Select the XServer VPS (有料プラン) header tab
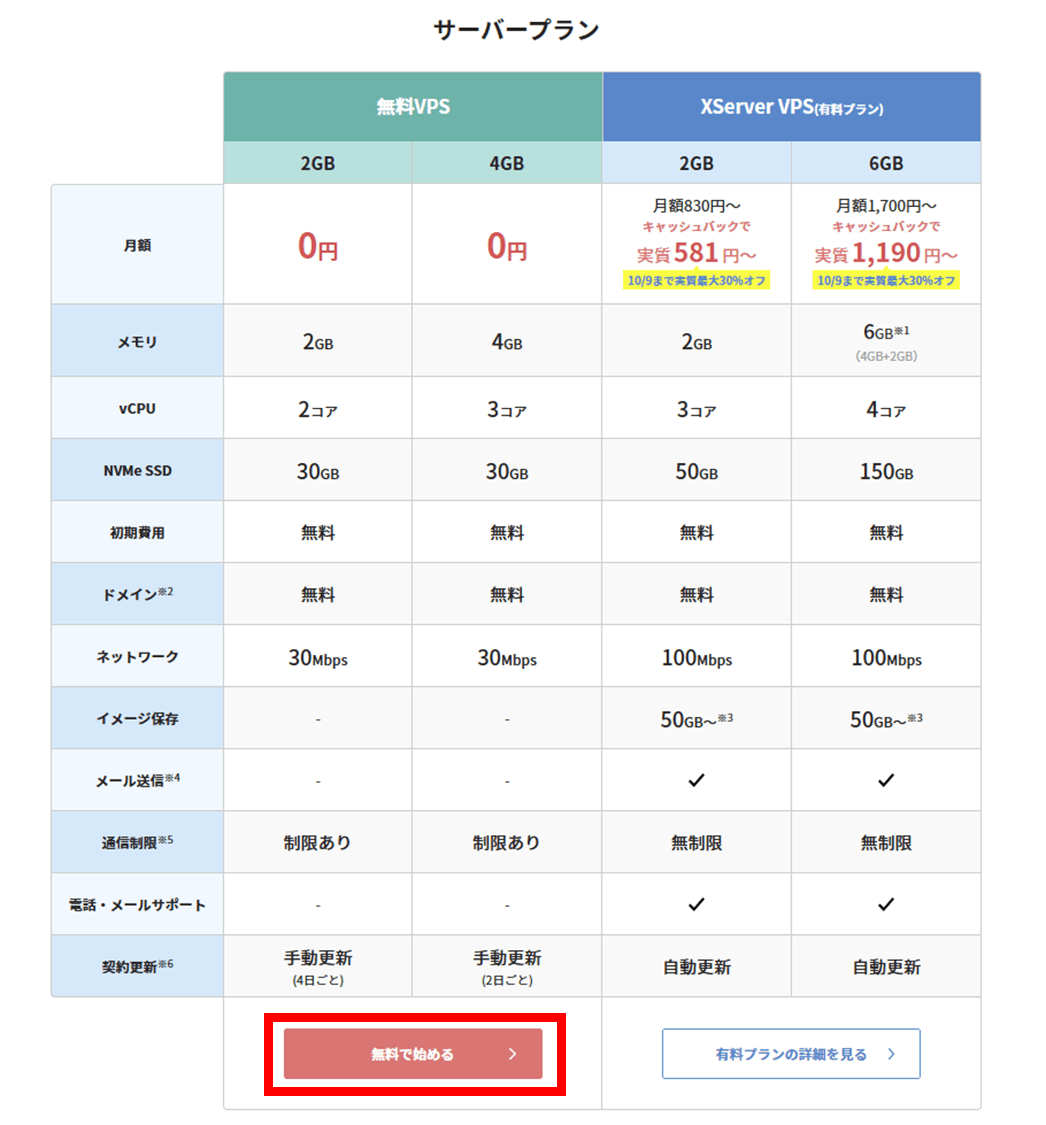Image resolution: width=1046 pixels, height=1125 pixels. 791,106
